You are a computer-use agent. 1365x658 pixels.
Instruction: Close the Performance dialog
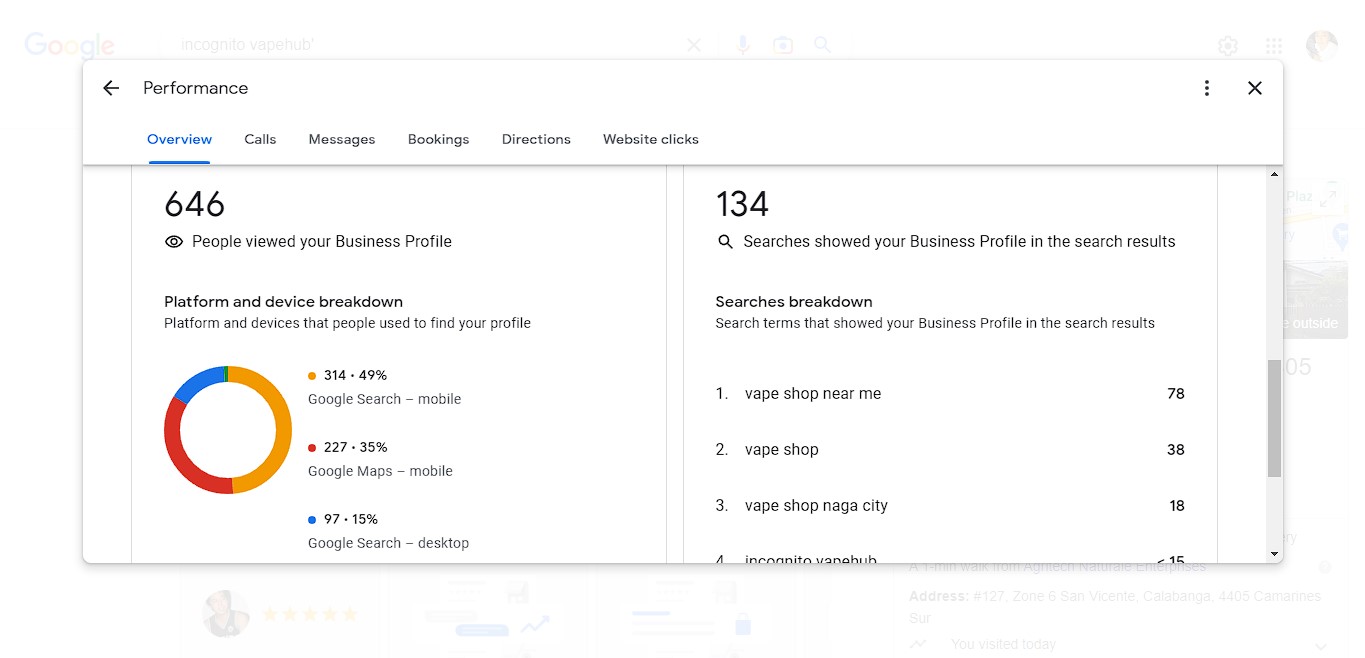coord(1255,88)
